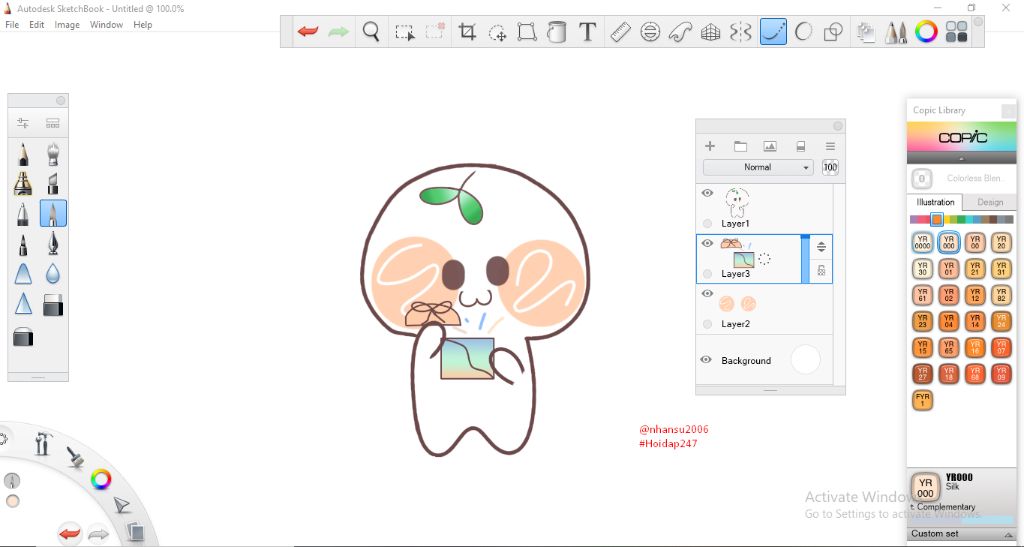Image resolution: width=1024 pixels, height=547 pixels.
Task: Open the Window menu
Action: pyautogui.click(x=106, y=25)
